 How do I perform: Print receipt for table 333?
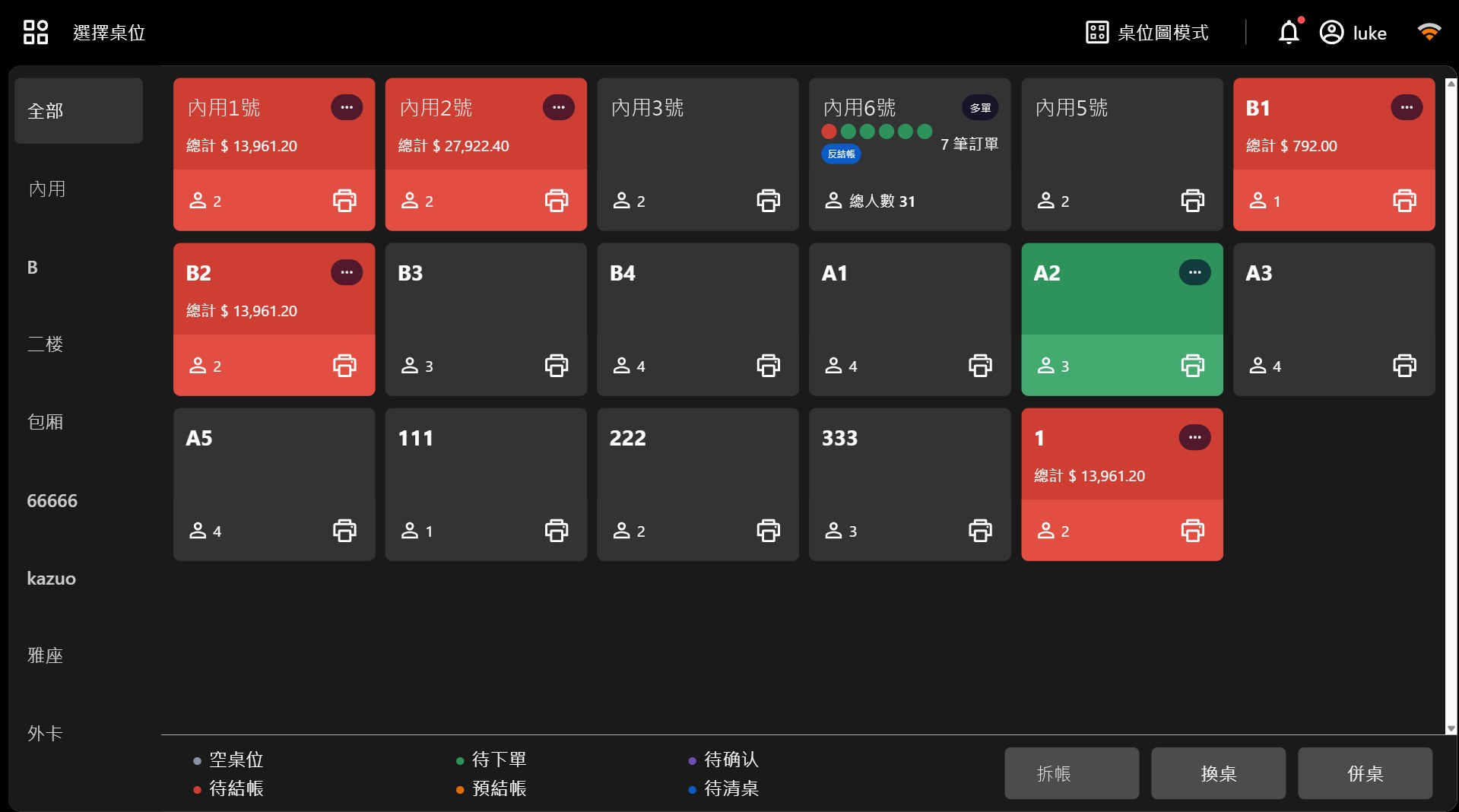coord(980,531)
